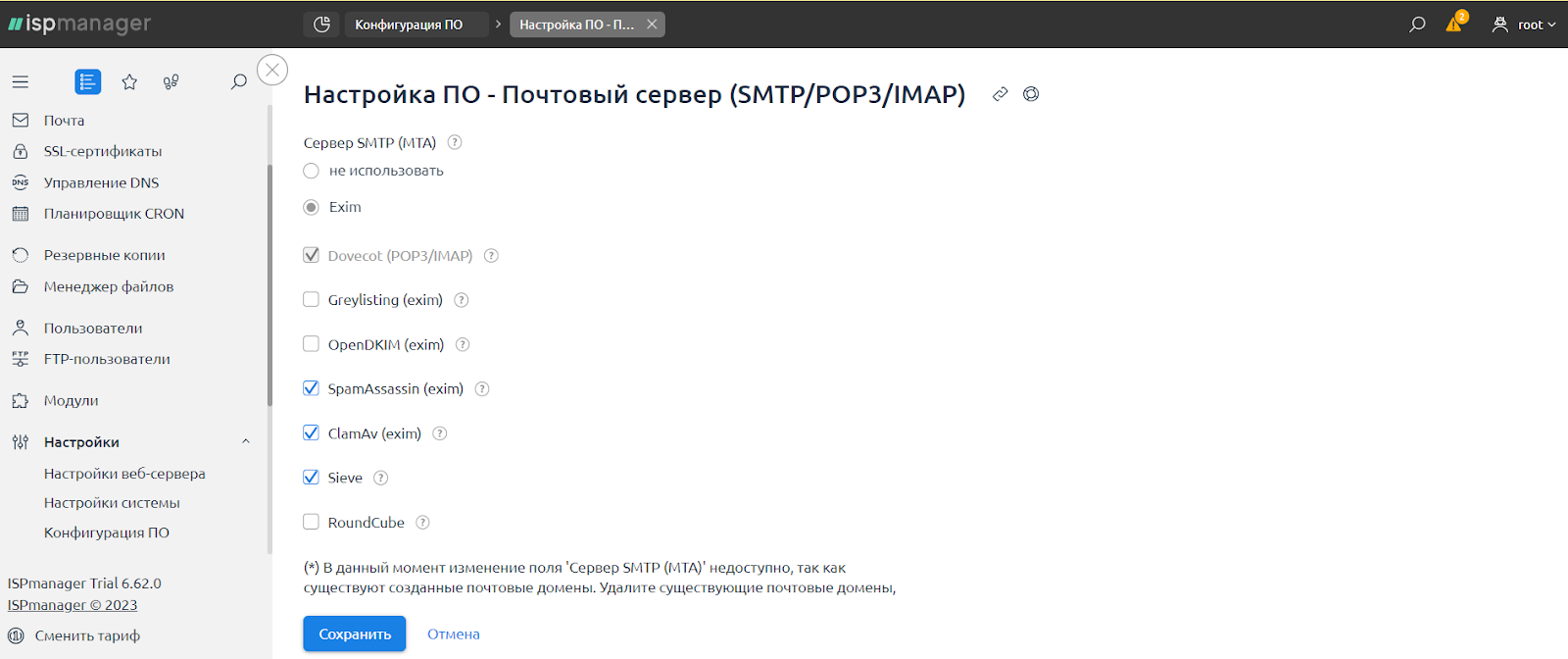Click the root user avatar icon

[1500, 25]
